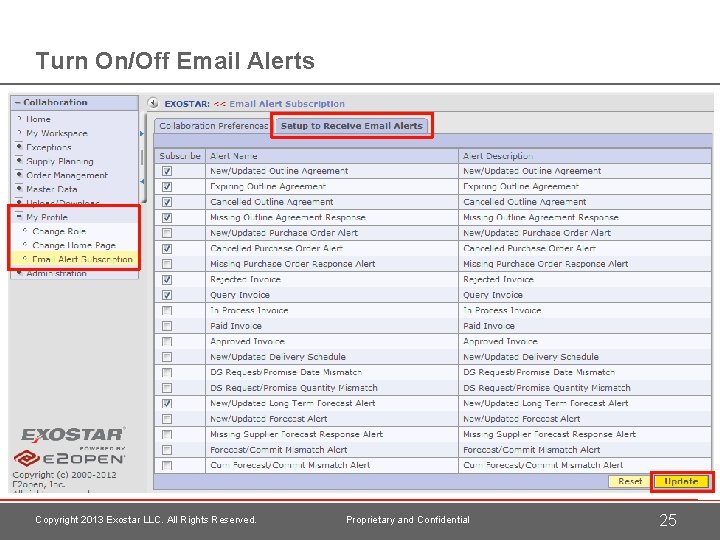The width and height of the screenshot is (720, 540).
Task: Click the Alert Name column header
Action: 332,156
